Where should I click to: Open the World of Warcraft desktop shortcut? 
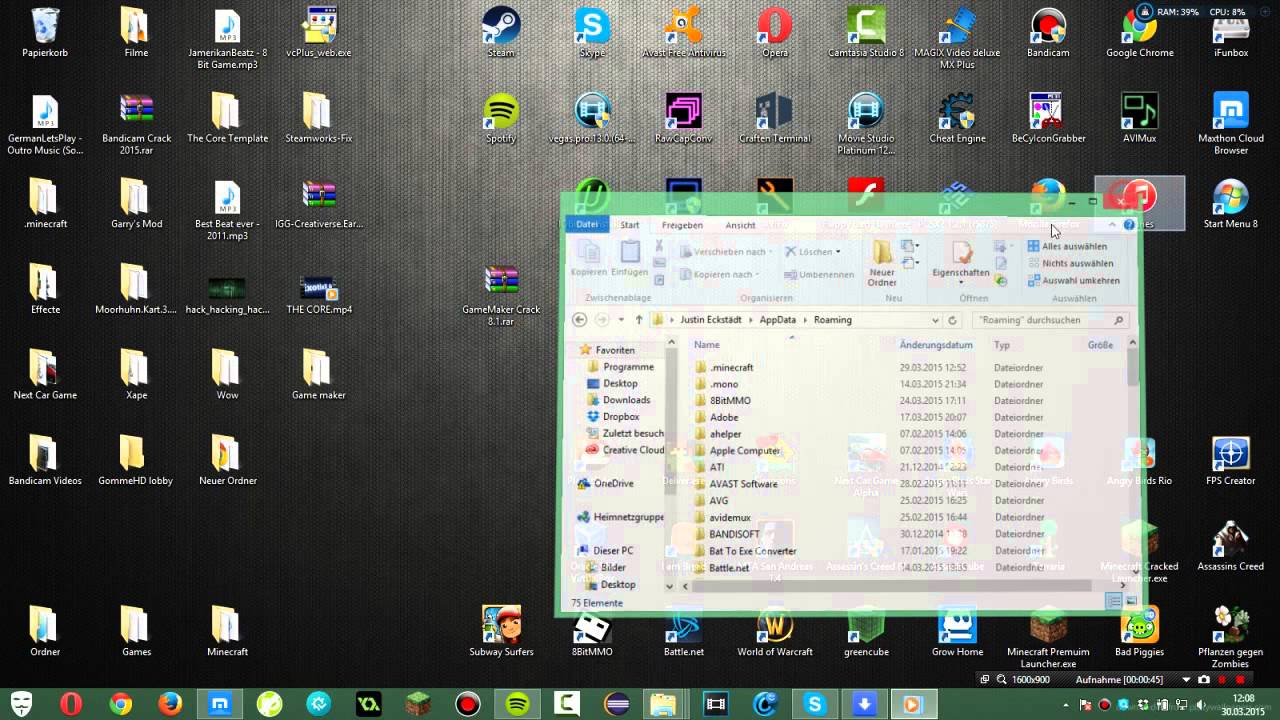[775, 630]
